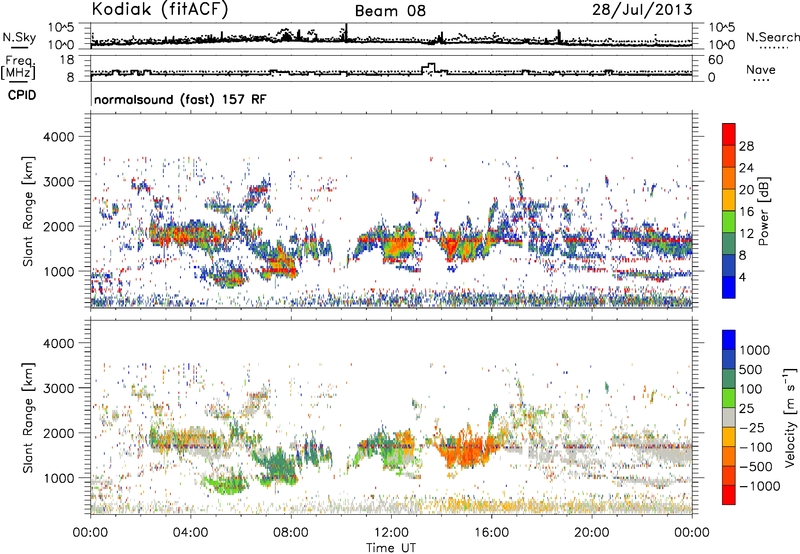This screenshot has height=554, width=800.
Task: Click the "28" label on Power color bar
Action: pyautogui.click(x=746, y=146)
